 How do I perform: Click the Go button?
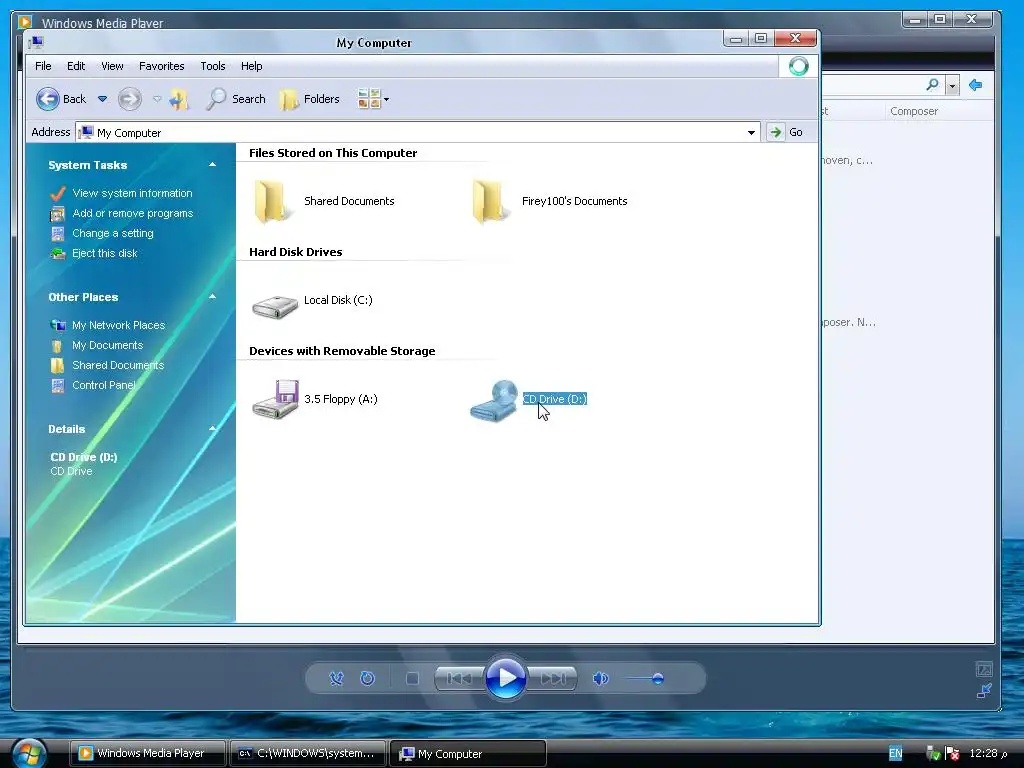(x=786, y=132)
